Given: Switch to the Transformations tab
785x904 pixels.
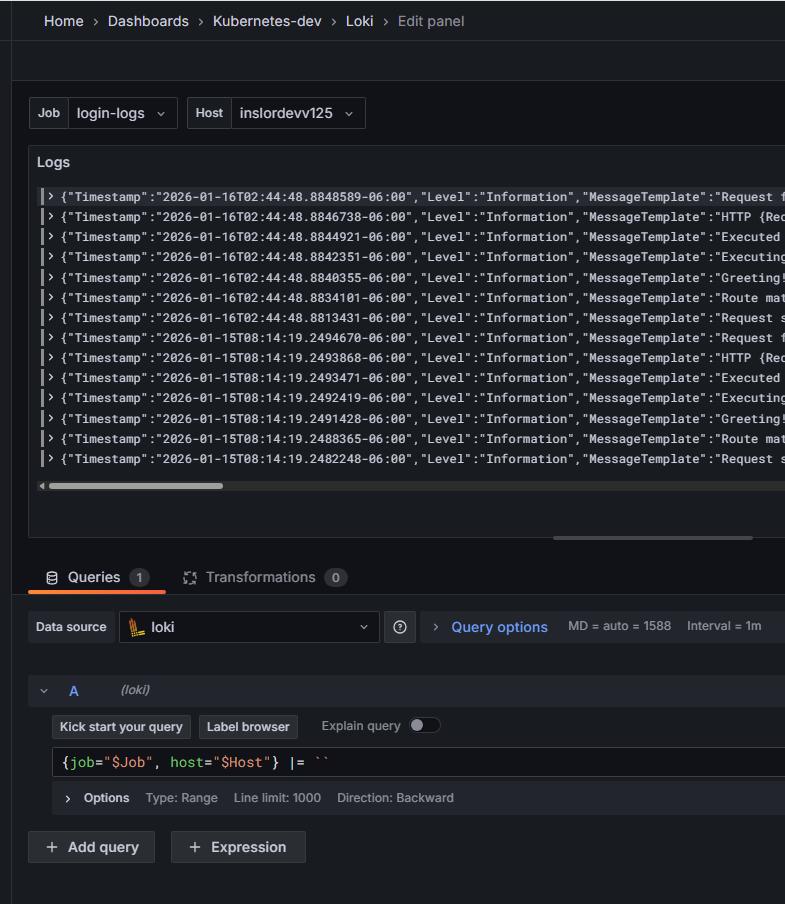Looking at the screenshot, I should 265,577.
